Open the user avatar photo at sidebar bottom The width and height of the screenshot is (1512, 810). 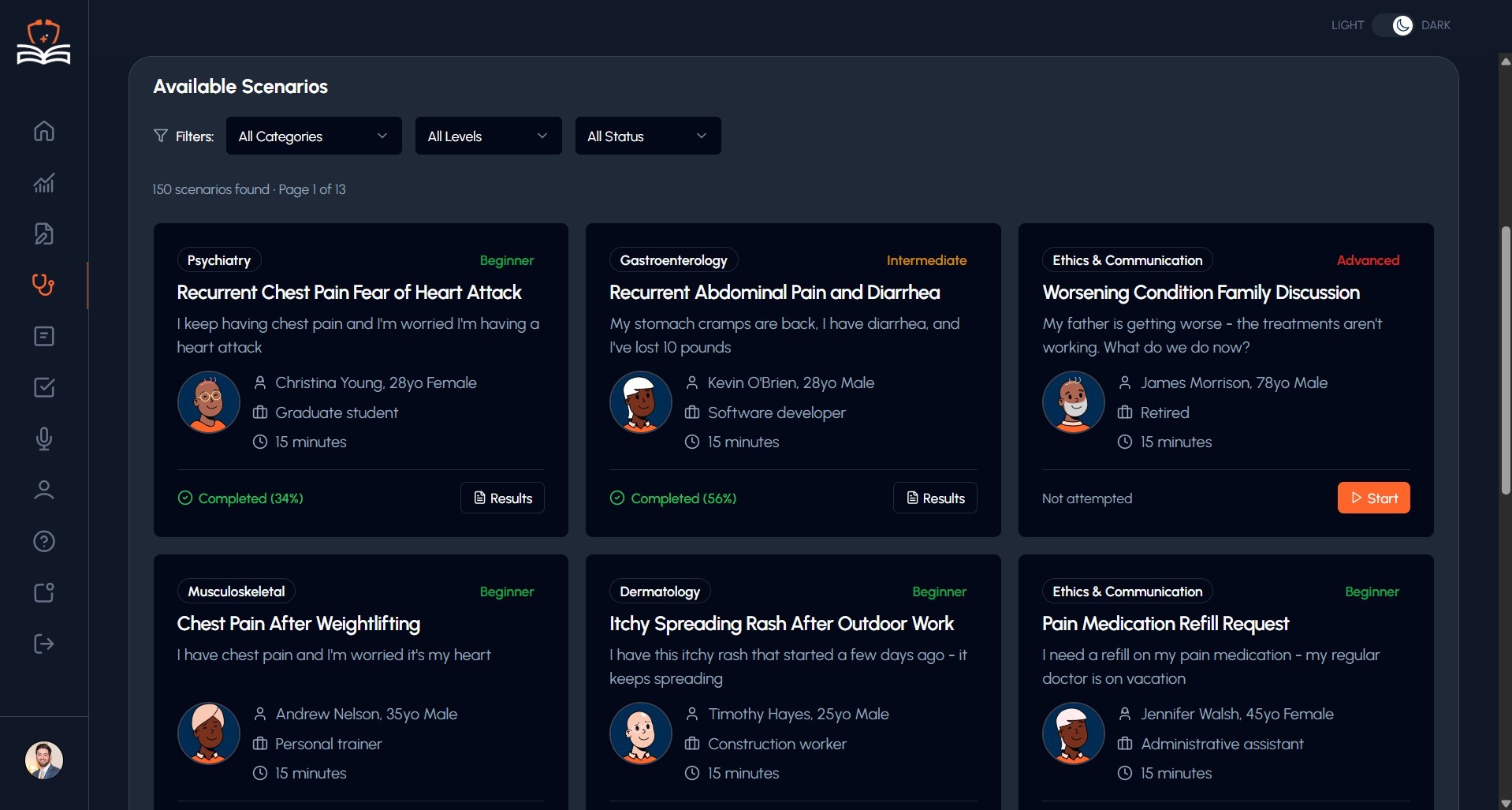pos(44,760)
